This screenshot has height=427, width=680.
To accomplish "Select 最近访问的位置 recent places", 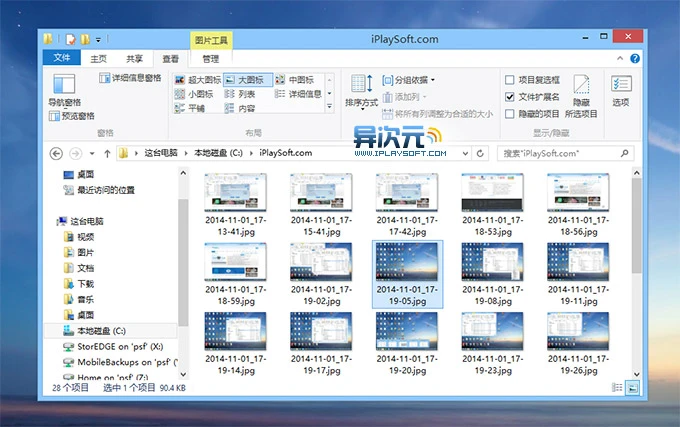I will [99, 190].
